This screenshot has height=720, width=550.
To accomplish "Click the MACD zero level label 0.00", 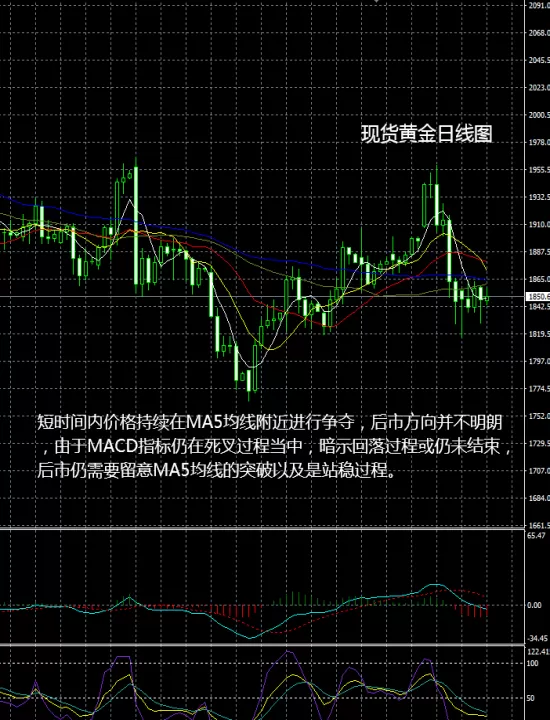I will (534, 605).
